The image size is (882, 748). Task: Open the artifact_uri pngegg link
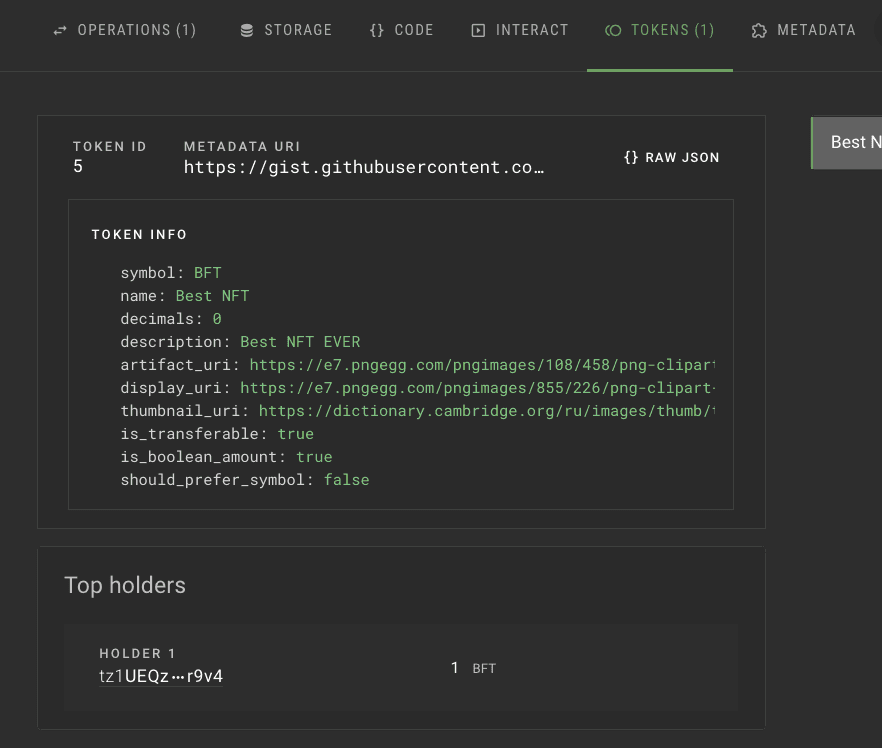click(x=483, y=365)
